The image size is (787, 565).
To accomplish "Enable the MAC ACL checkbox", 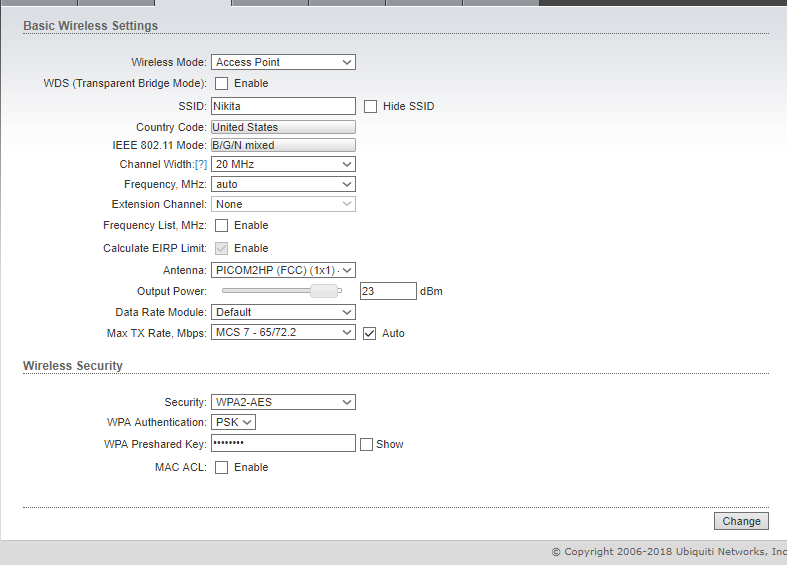I will (222, 467).
